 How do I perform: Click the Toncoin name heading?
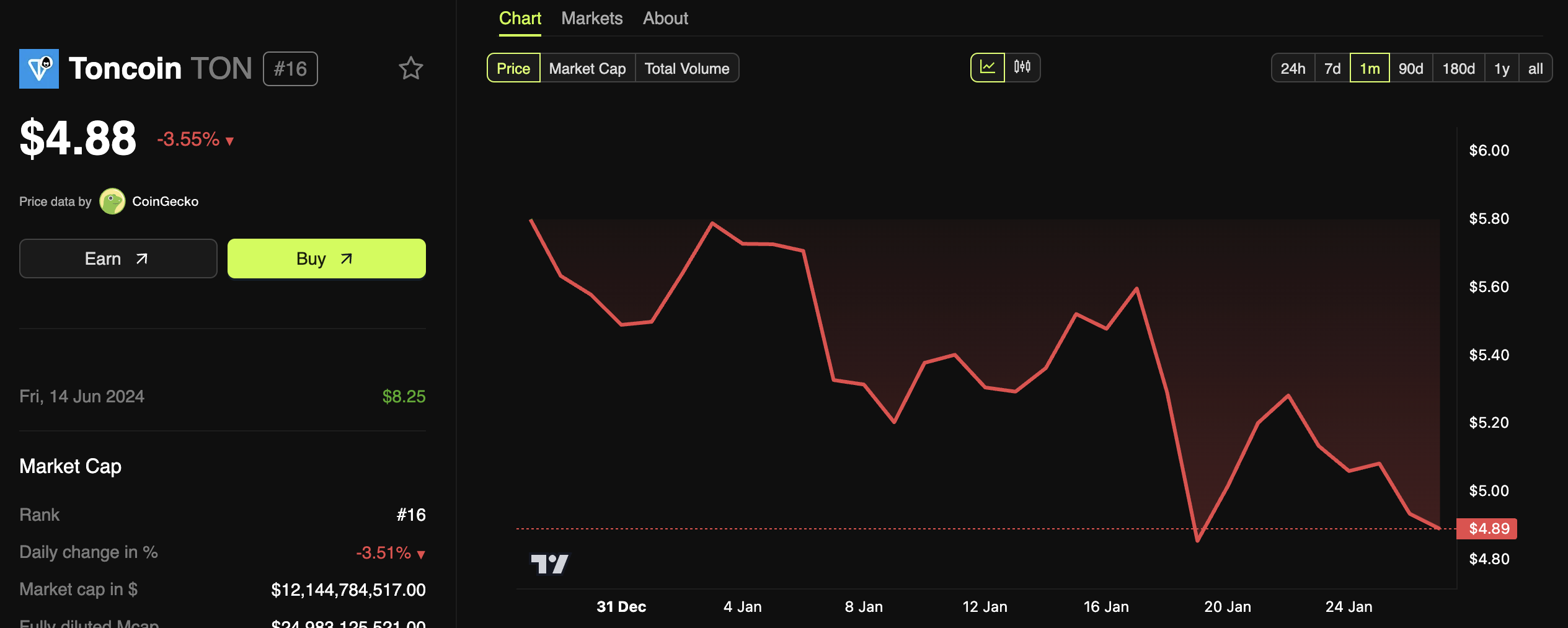[x=125, y=68]
